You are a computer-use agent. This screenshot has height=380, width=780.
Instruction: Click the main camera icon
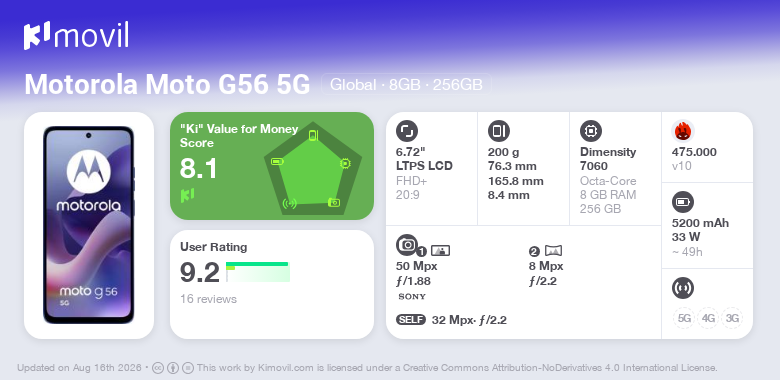pyautogui.click(x=407, y=244)
